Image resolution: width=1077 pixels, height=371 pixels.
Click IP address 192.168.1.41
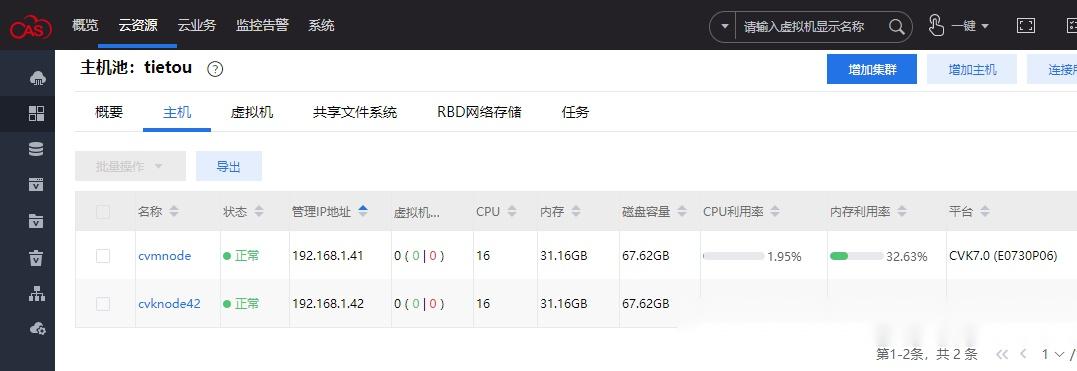coord(328,256)
